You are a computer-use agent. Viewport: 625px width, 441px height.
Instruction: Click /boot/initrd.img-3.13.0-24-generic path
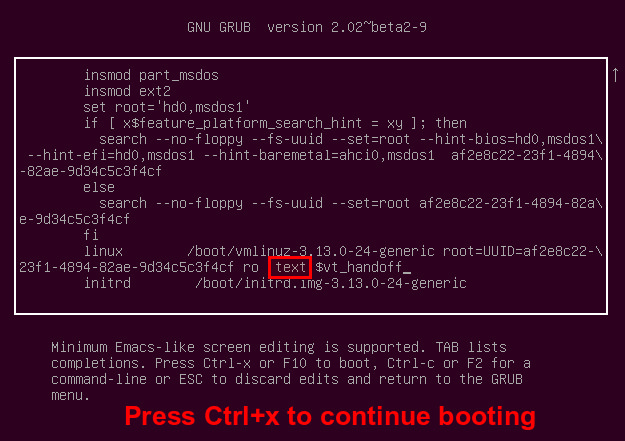(x=331, y=283)
